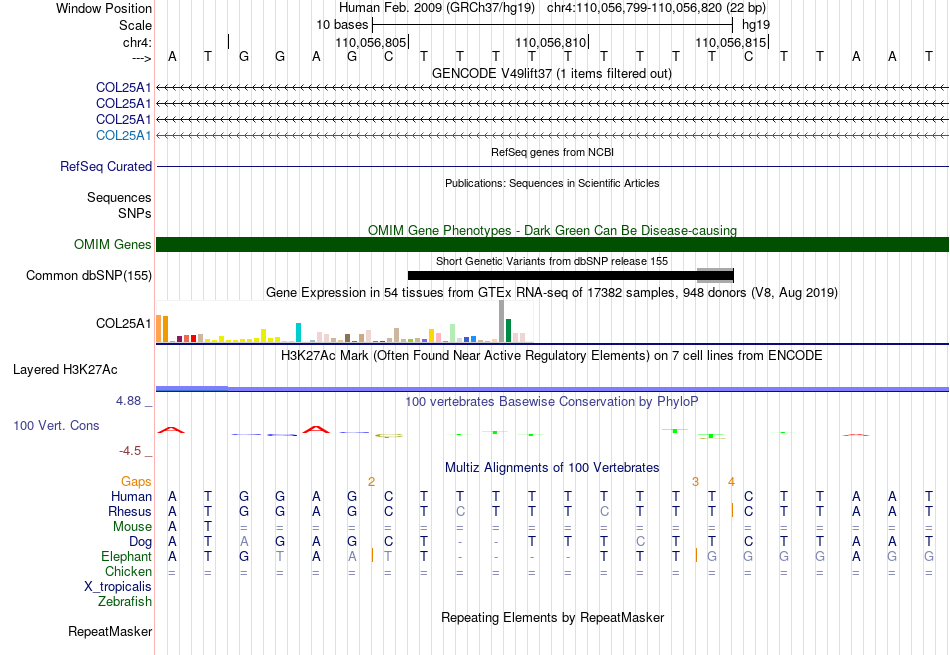
Task: Click the dark green OMIM gene bar
Action: [552, 244]
